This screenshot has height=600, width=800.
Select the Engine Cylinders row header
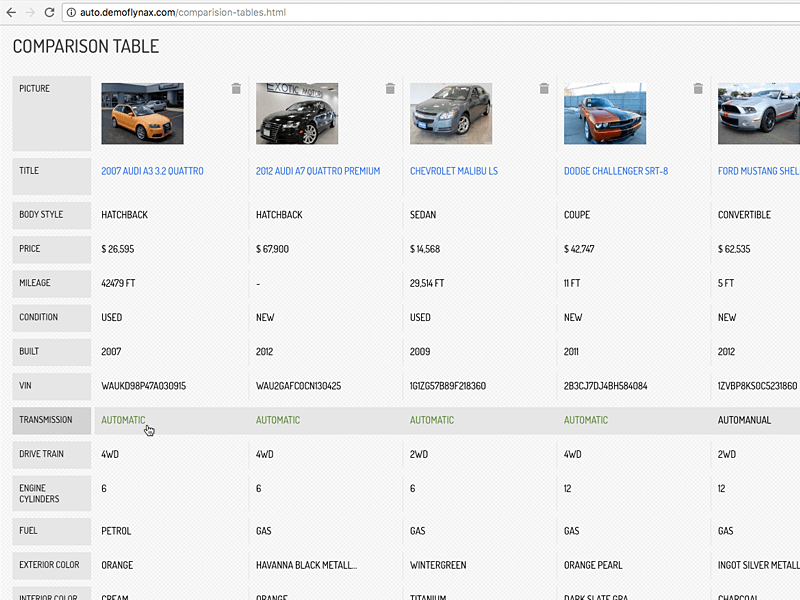[52, 493]
